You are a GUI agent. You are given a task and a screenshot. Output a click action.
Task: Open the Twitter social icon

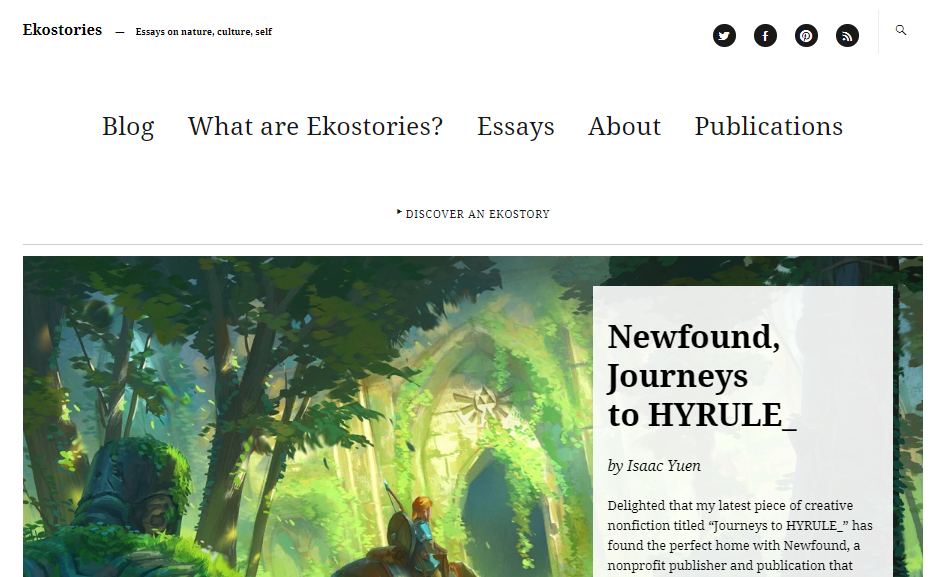724,35
